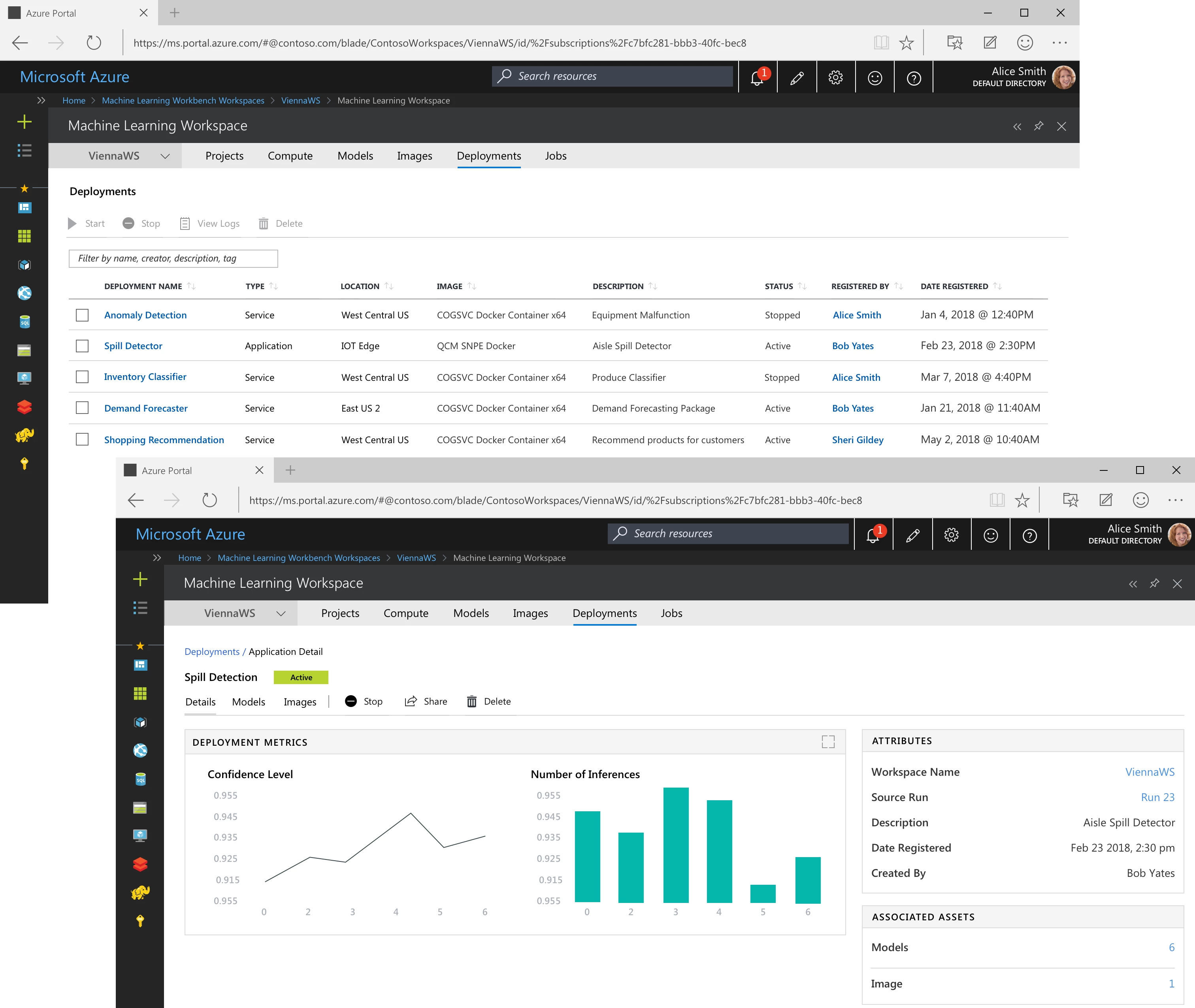
Task: Click the yellow elephant icon in bottom window sidebar
Action: click(140, 893)
